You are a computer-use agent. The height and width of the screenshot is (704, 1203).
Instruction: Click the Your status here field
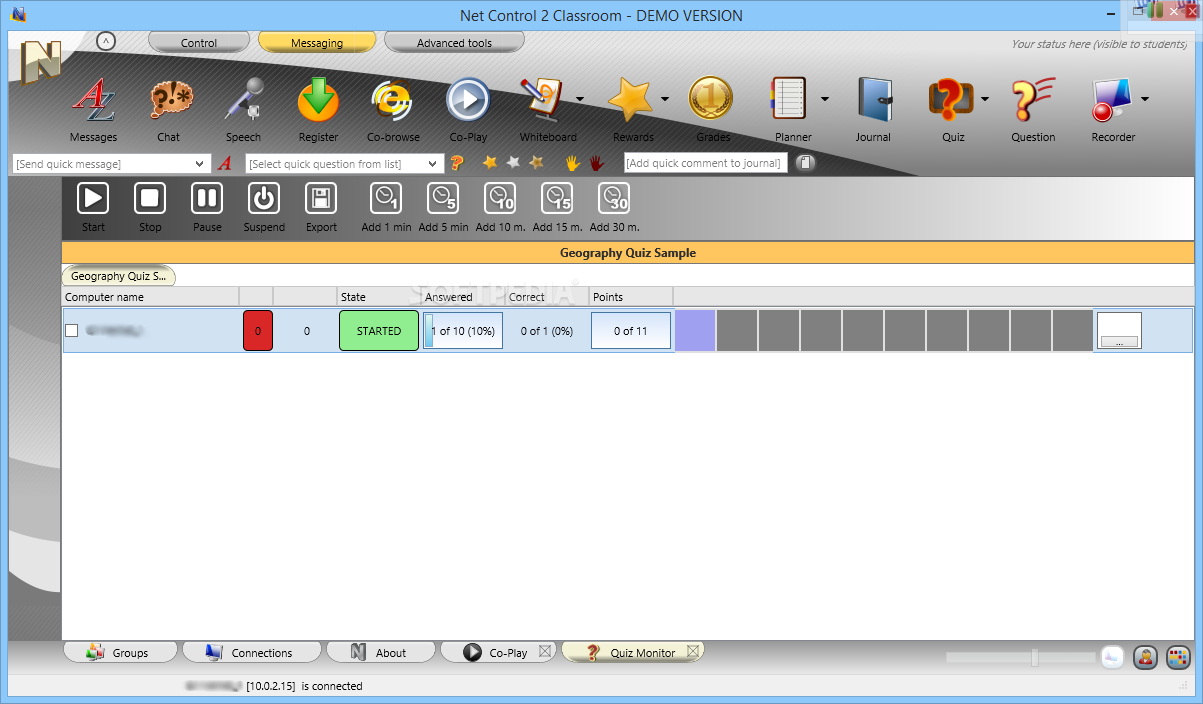[x=1099, y=44]
